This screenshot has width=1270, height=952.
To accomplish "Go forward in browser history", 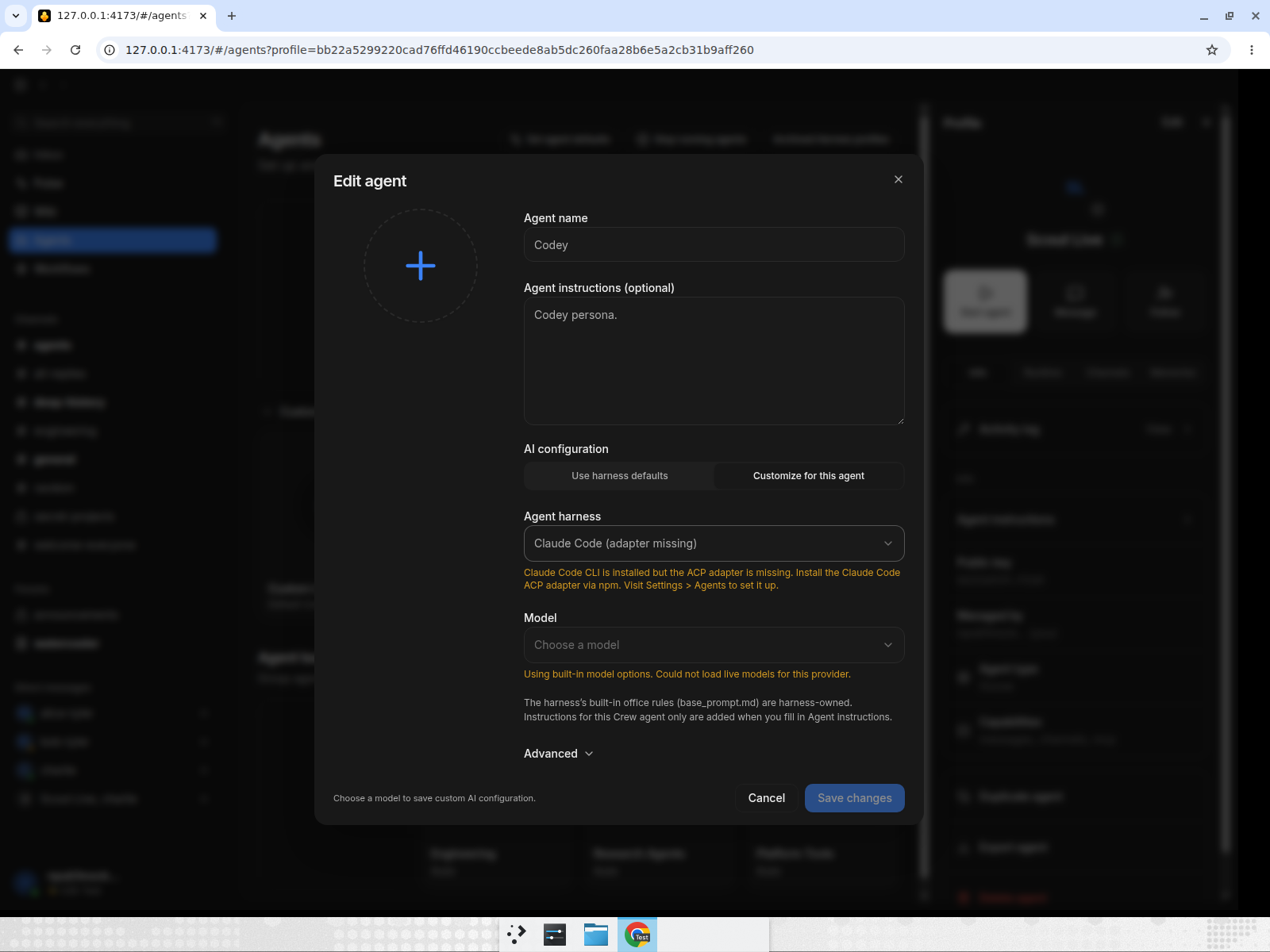I will coord(47,50).
